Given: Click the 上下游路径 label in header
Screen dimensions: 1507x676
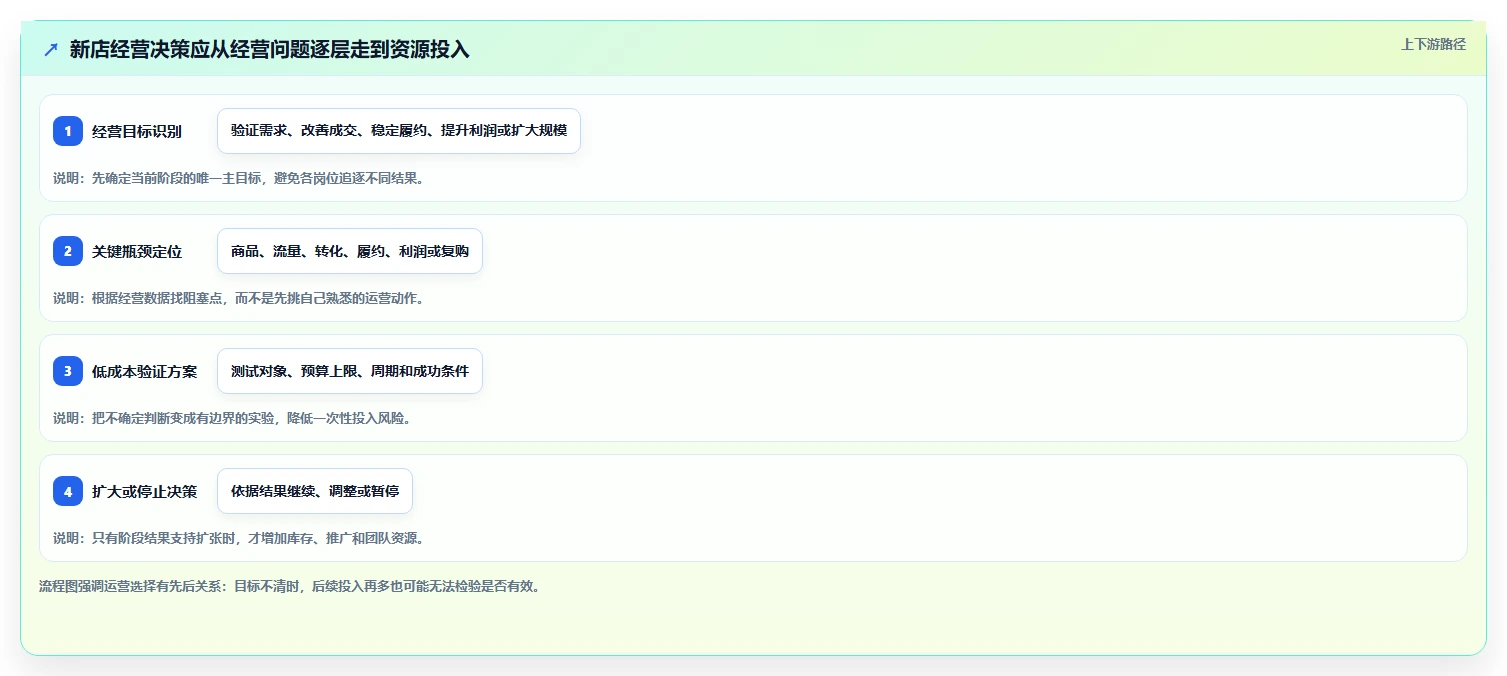Looking at the screenshot, I should point(1433,44).
